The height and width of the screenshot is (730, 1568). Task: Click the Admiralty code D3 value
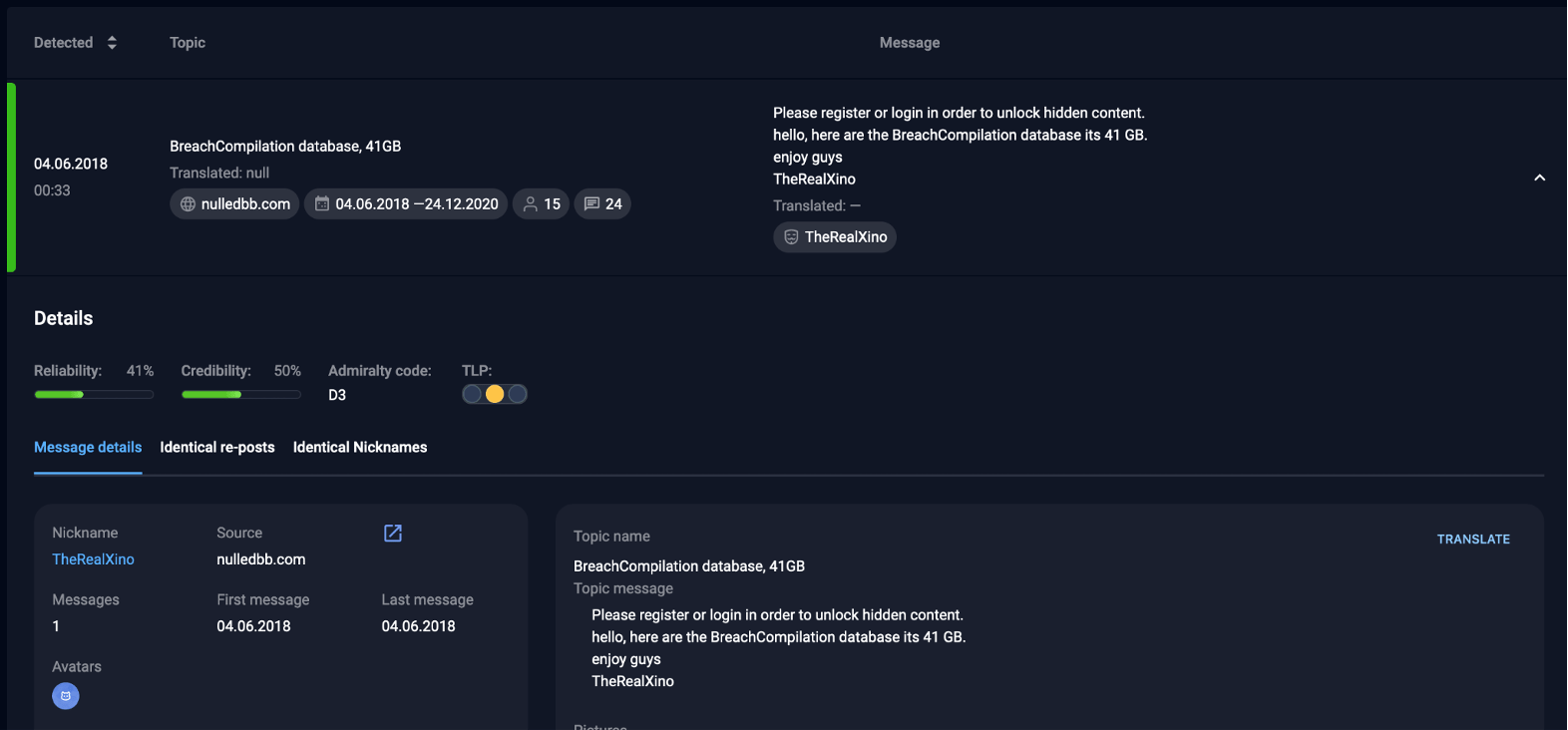tap(337, 395)
